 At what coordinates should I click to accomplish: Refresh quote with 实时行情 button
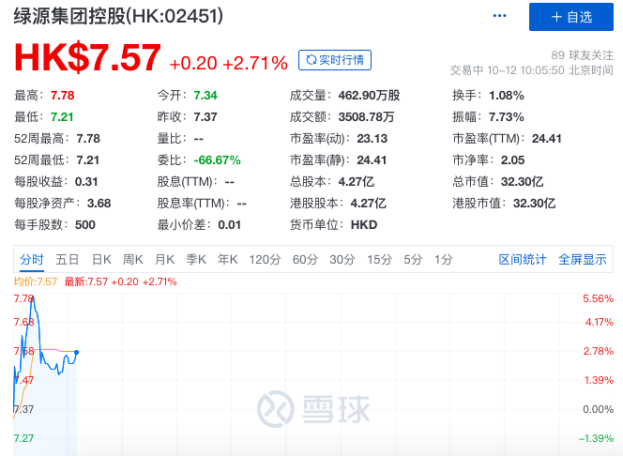(335, 60)
